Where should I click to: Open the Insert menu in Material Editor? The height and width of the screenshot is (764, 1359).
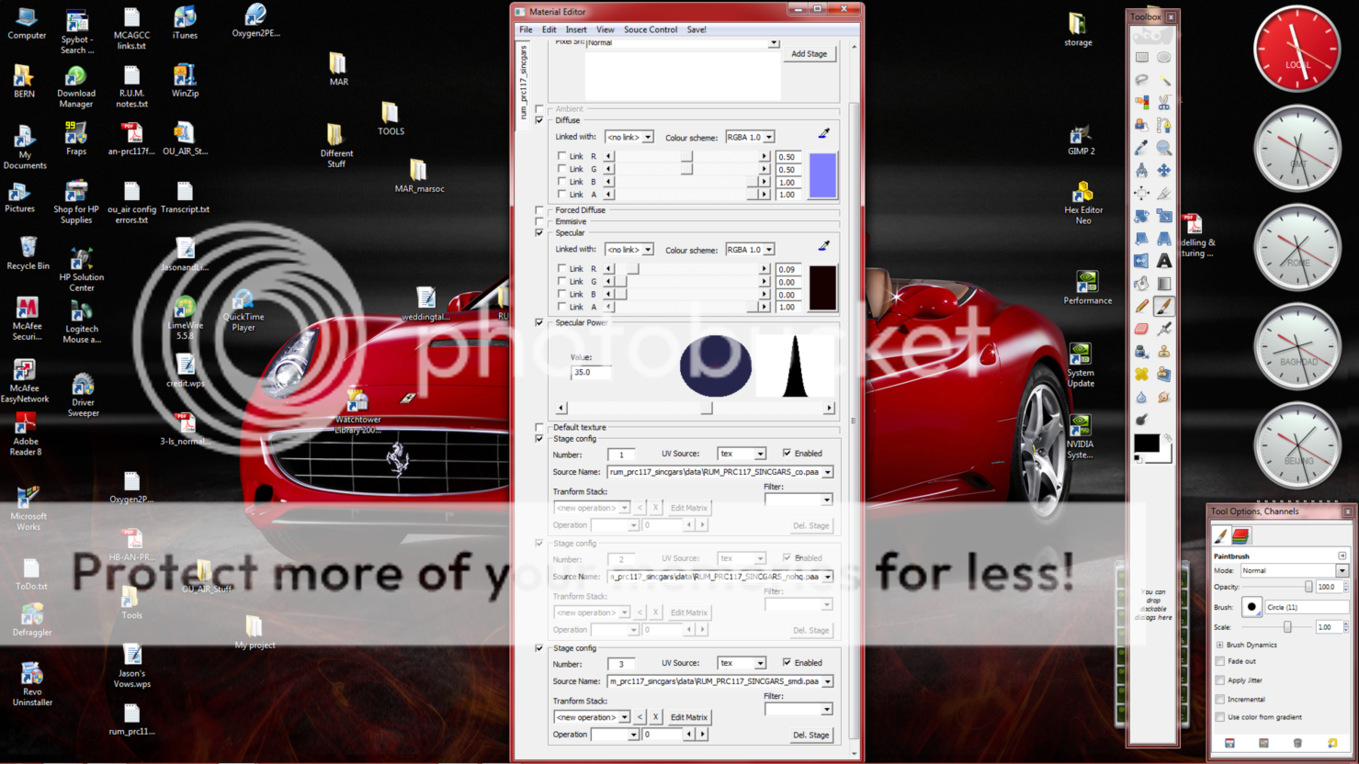pos(576,30)
